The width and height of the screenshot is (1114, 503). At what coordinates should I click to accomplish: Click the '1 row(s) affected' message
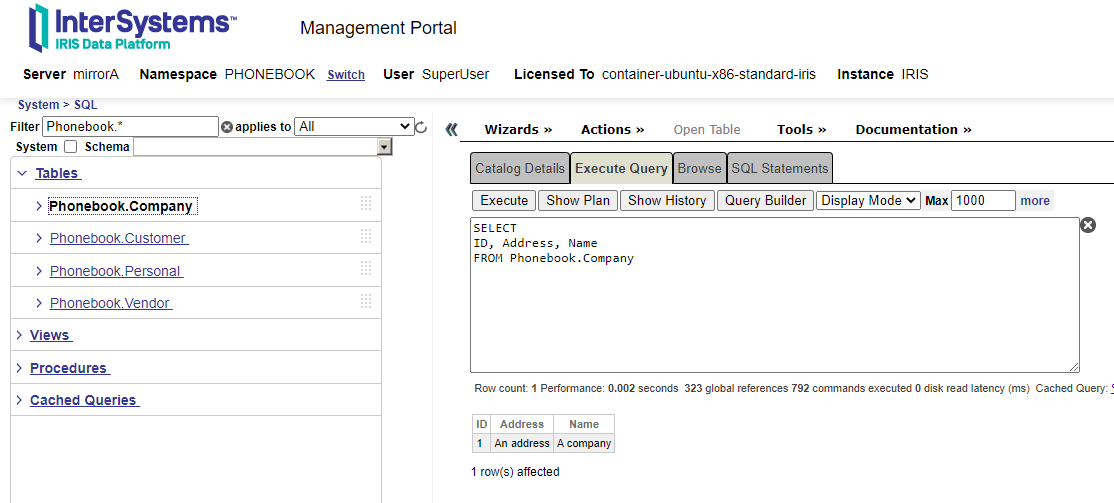(515, 472)
